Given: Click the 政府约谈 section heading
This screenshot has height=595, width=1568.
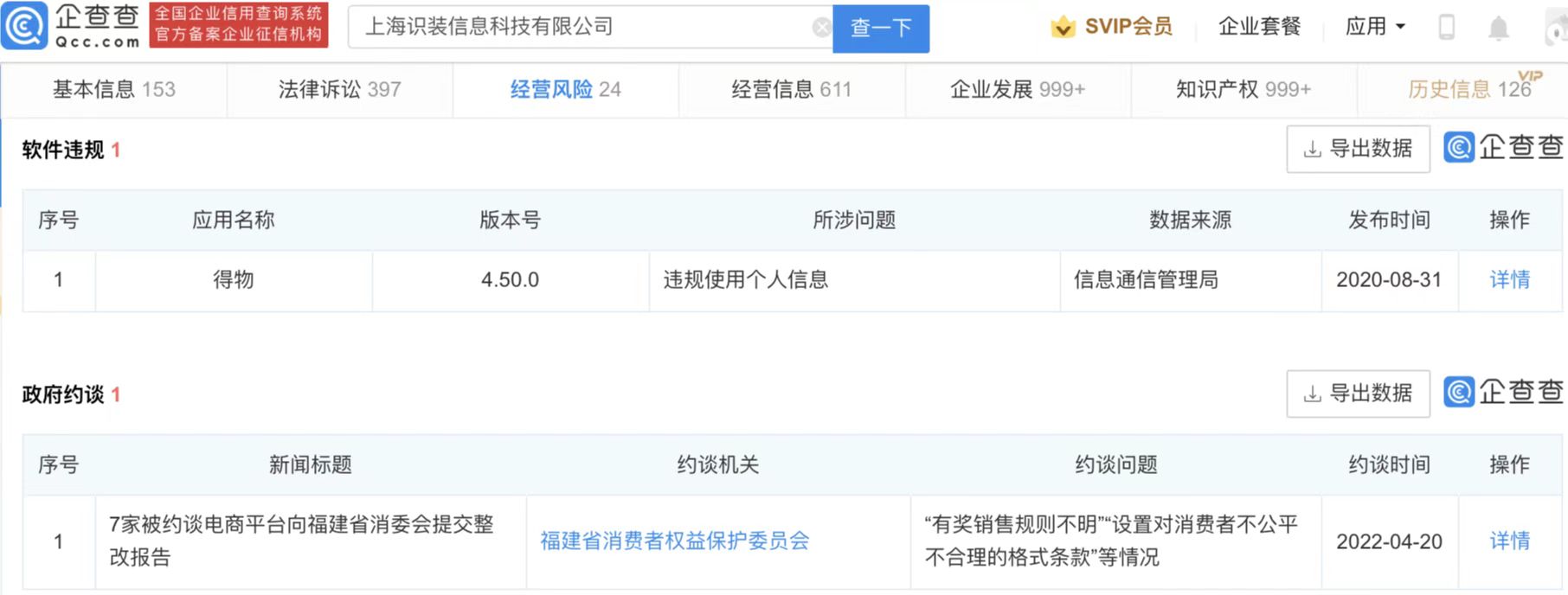Looking at the screenshot, I should [63, 395].
